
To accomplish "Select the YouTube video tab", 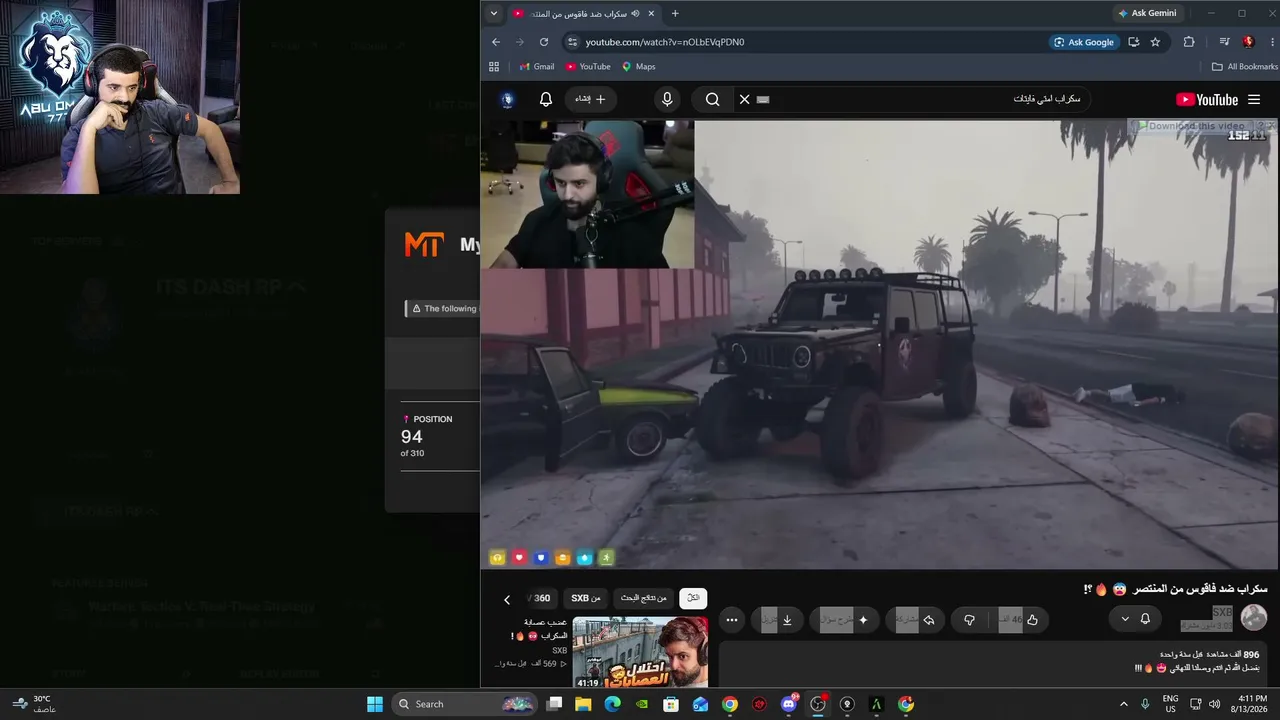I will (x=584, y=13).
